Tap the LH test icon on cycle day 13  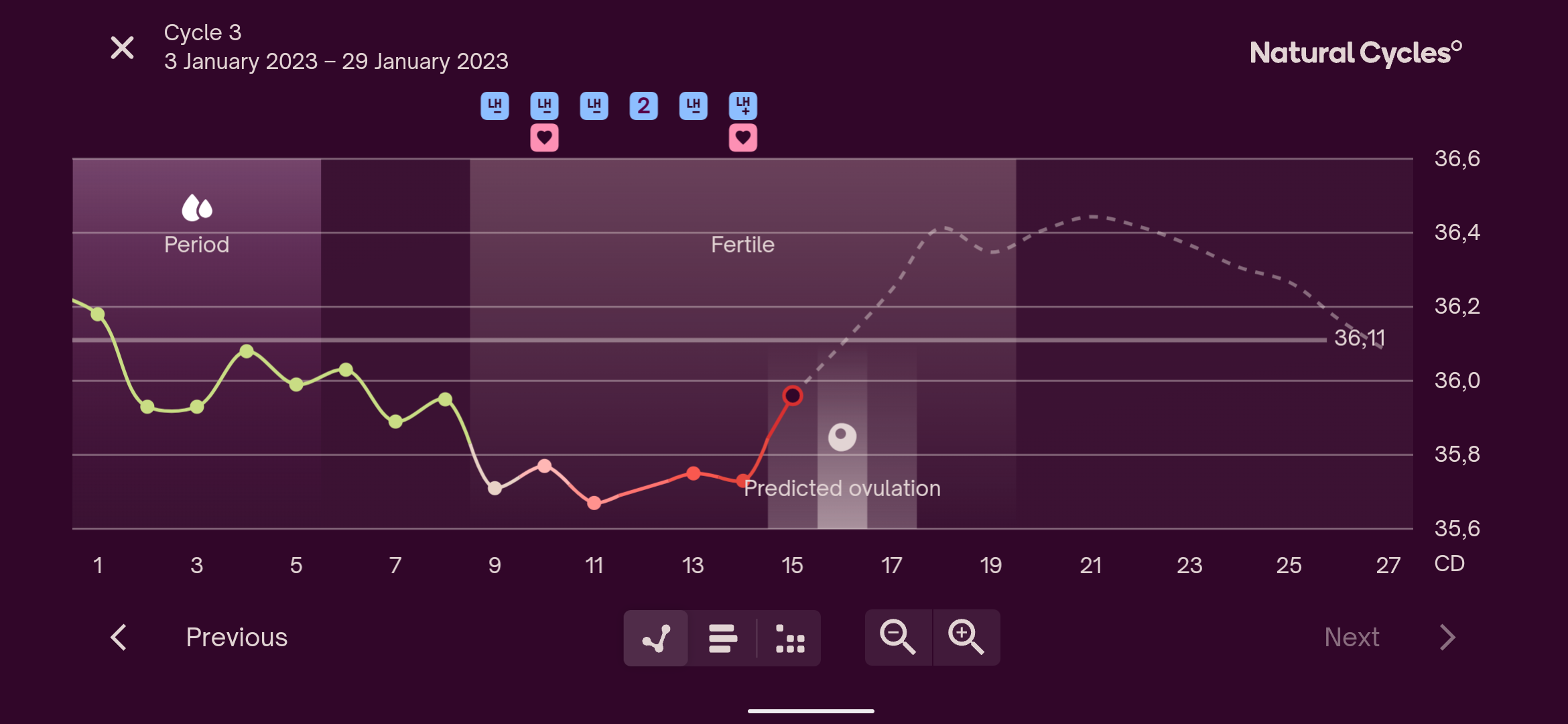point(693,106)
